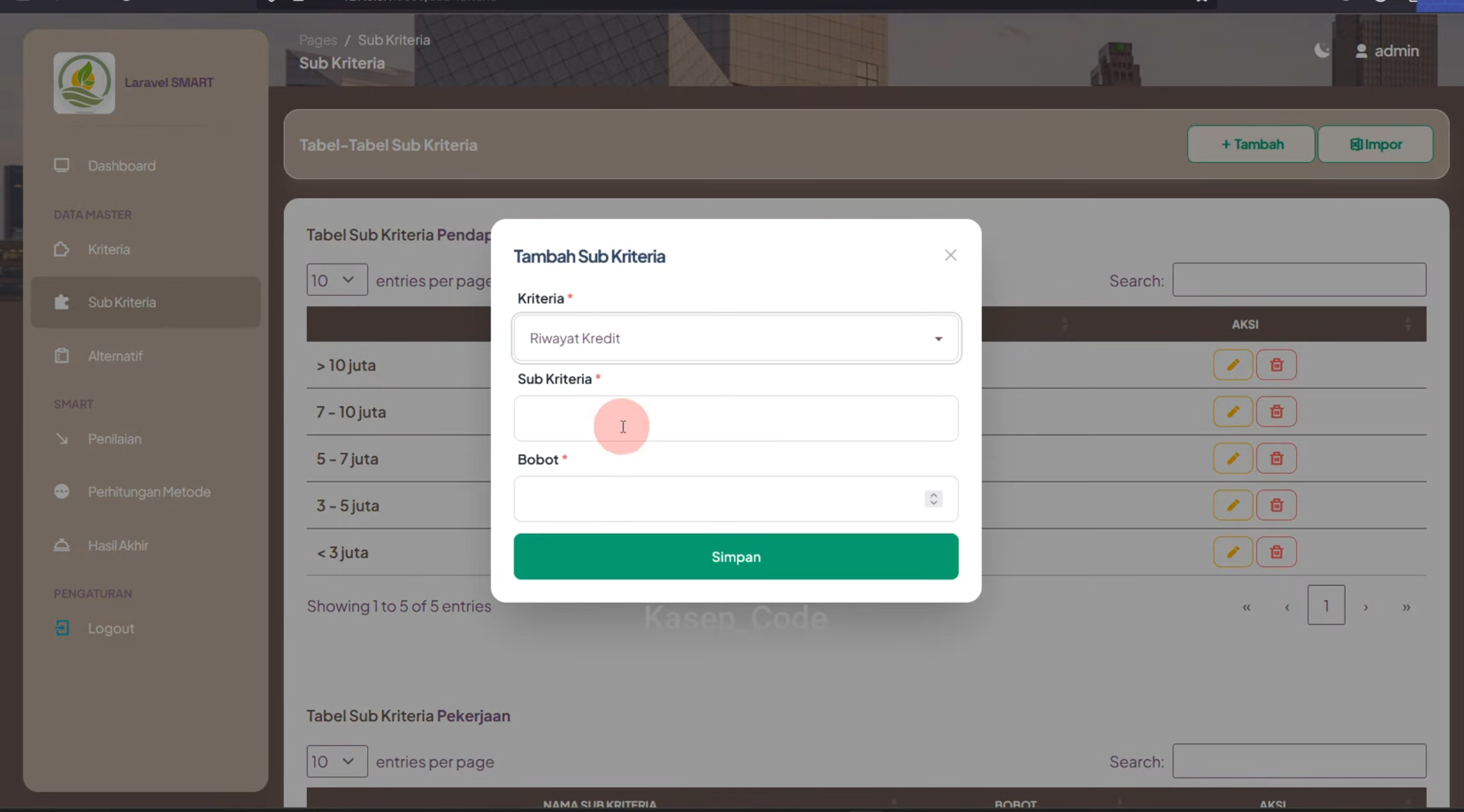
Task: Go to last page with » button
Action: coord(1406,607)
